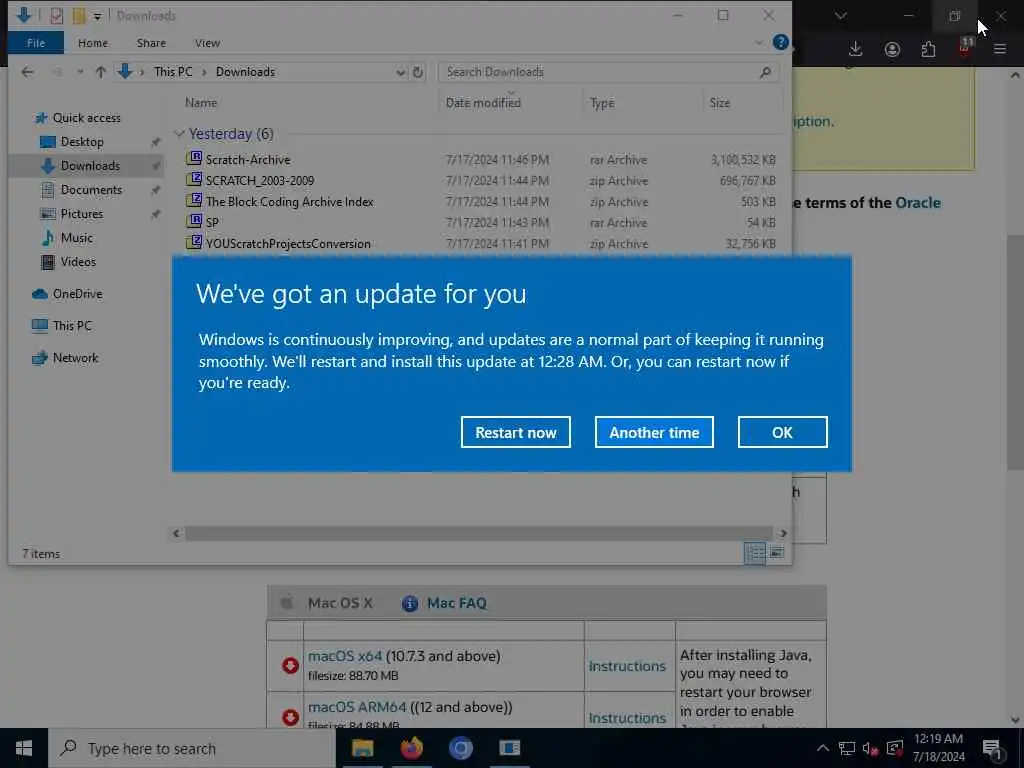Image resolution: width=1024 pixels, height=768 pixels.
Task: Open the Windows Start menu
Action: 24,748
